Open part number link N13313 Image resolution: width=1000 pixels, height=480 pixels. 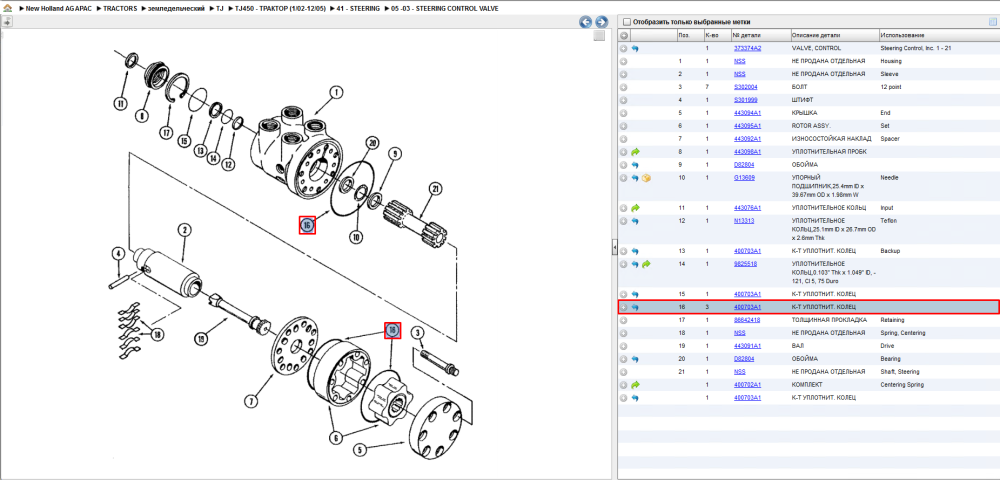tap(744, 221)
